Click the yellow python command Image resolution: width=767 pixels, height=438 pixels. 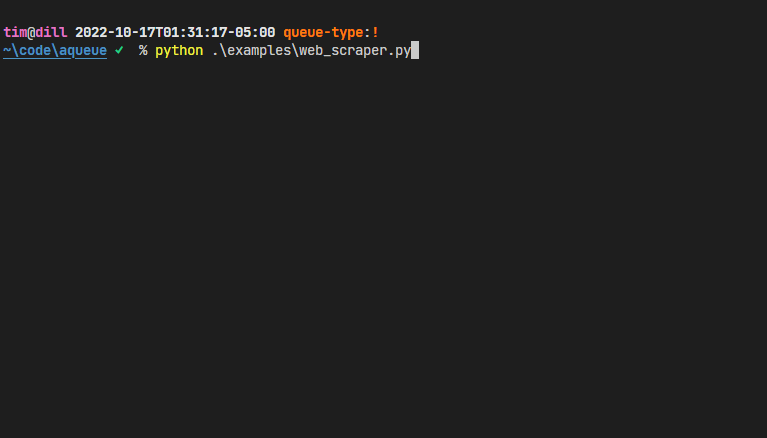click(x=179, y=51)
